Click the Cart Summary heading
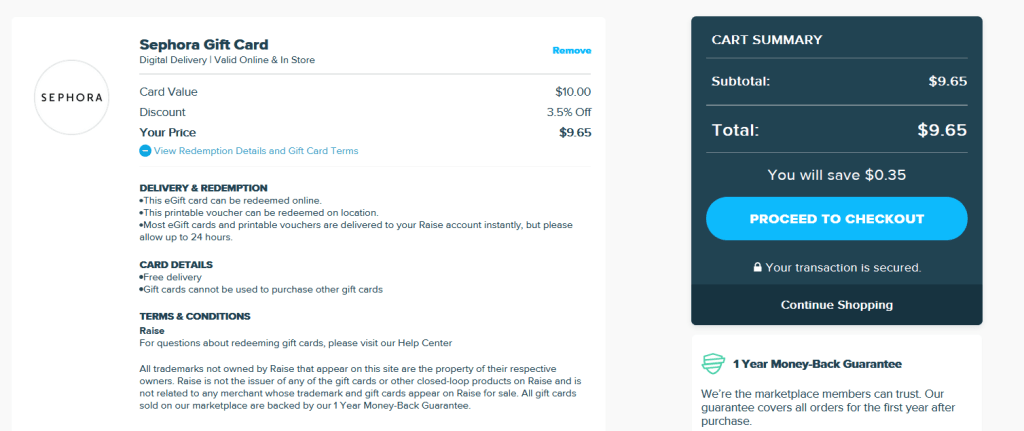This screenshot has width=1024, height=431. click(766, 40)
